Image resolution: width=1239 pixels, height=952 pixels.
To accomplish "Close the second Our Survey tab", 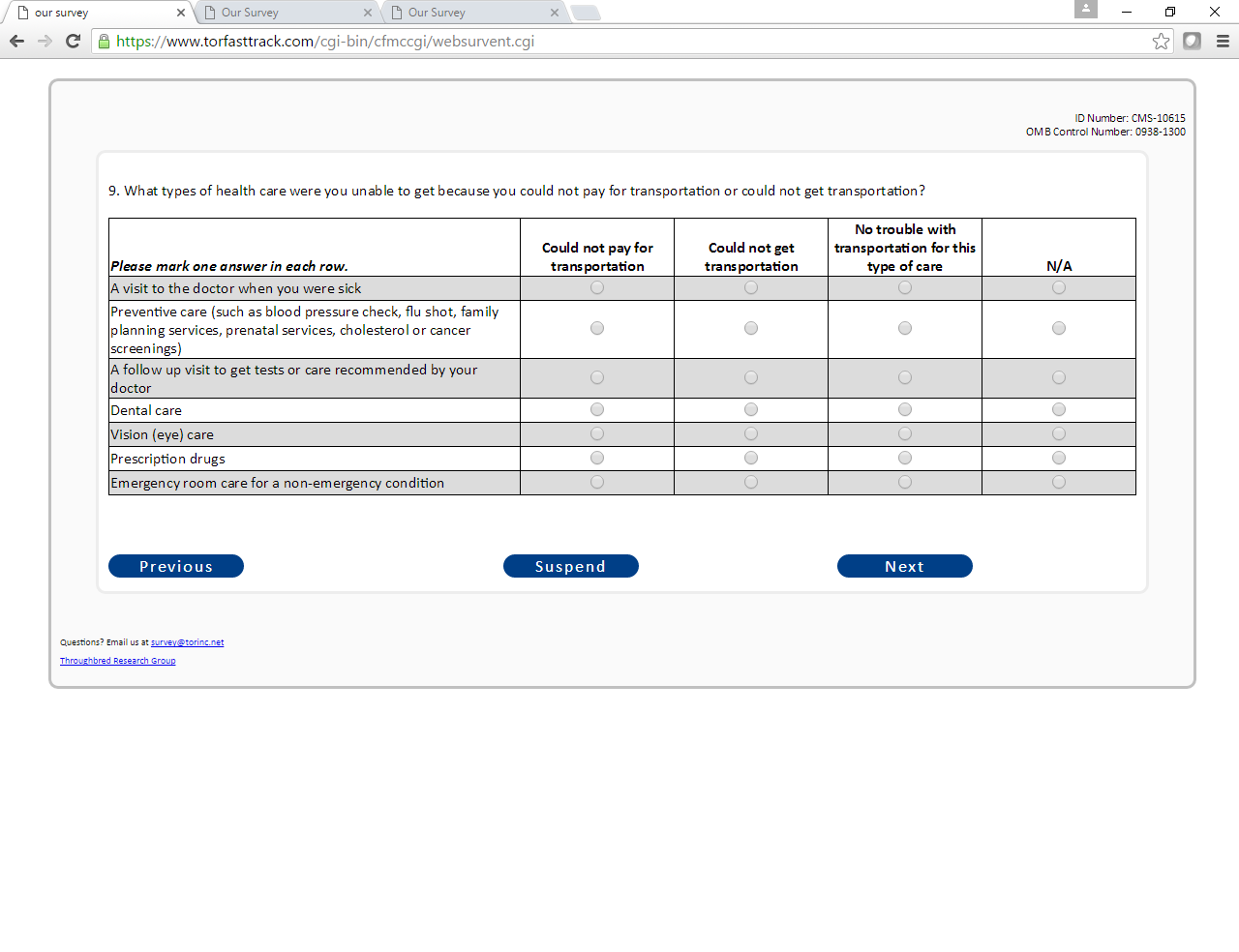I will tap(368, 13).
